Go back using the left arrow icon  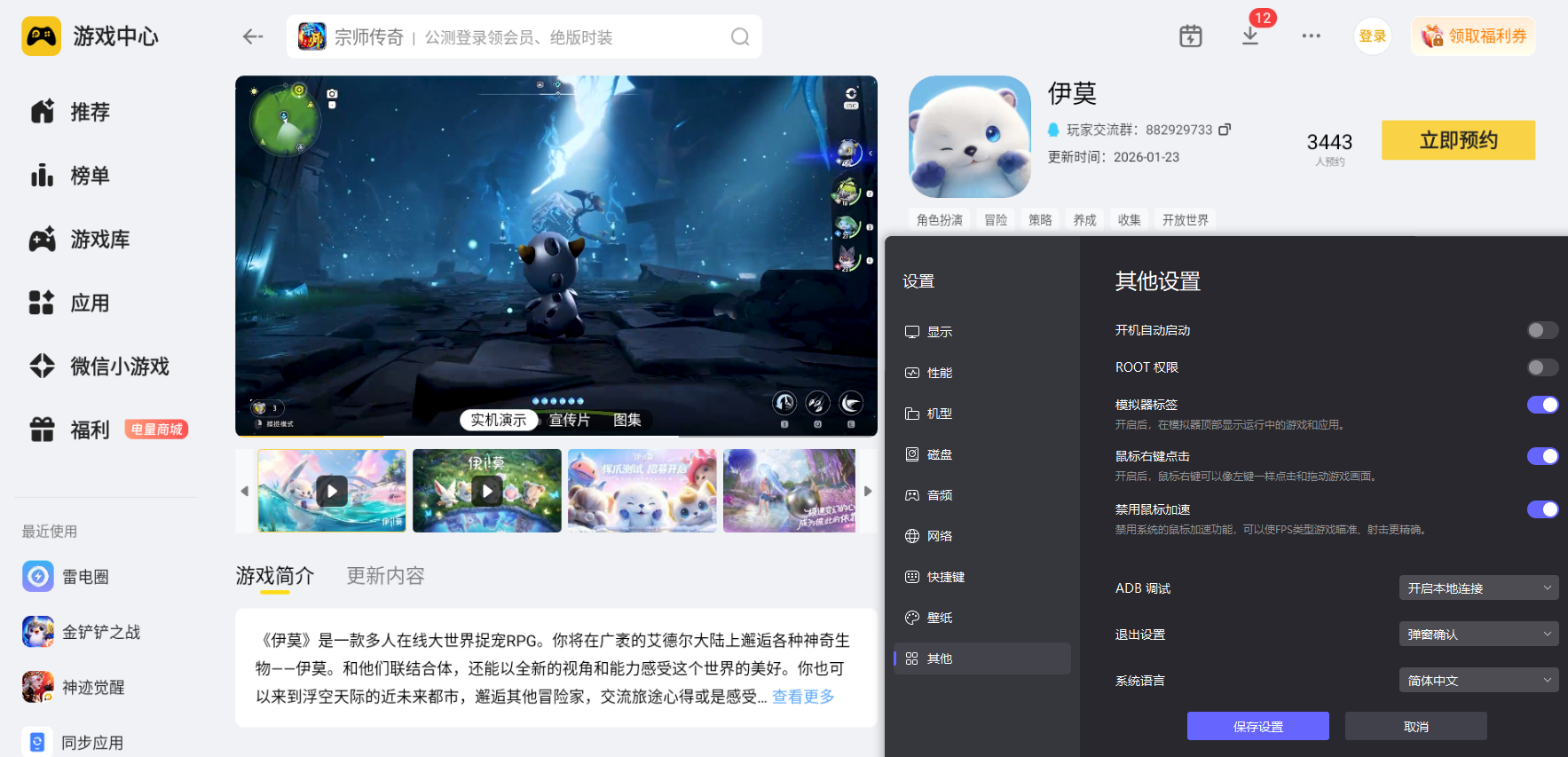[x=253, y=36]
